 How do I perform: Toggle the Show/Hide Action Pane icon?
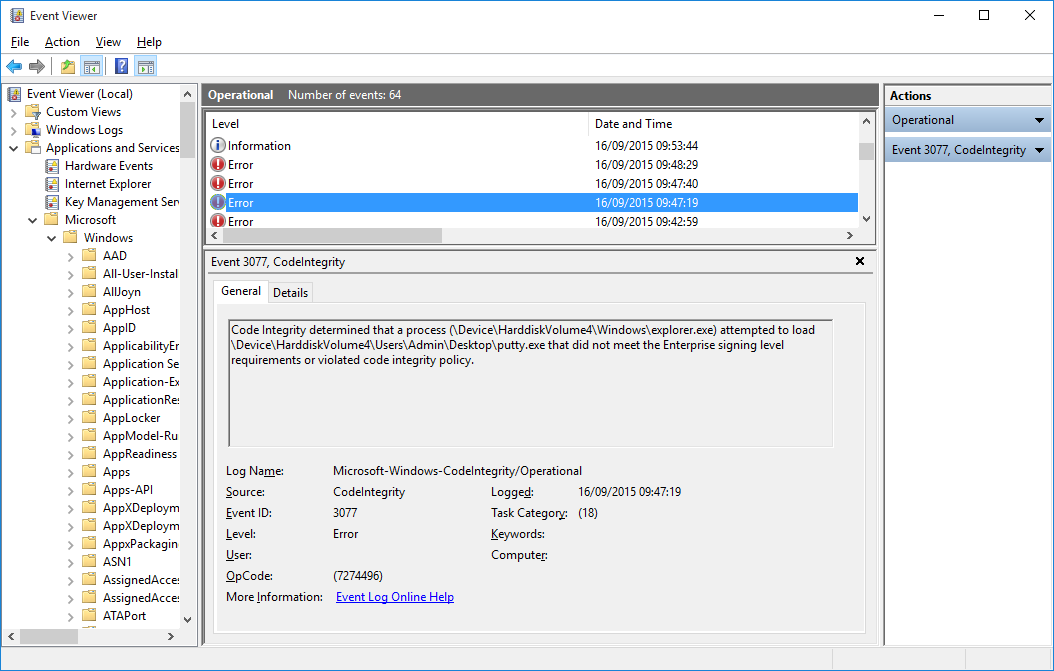pos(146,66)
